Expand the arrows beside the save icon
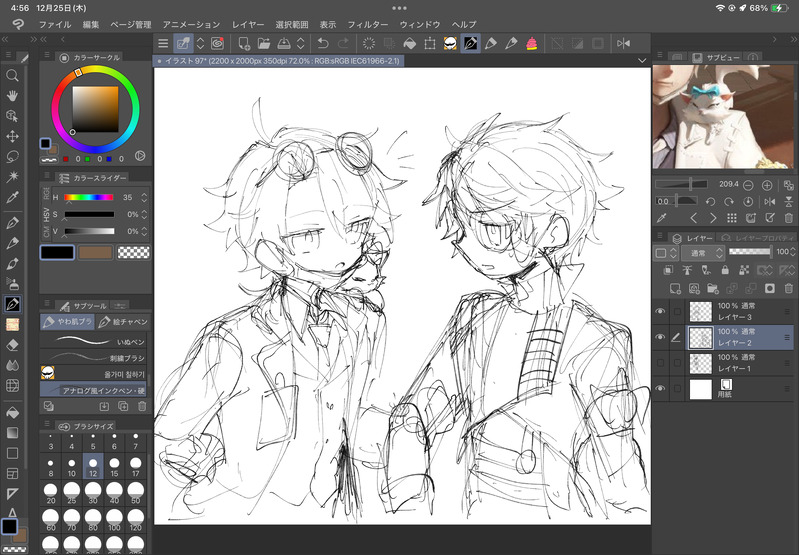The height and width of the screenshot is (555, 799). (x=301, y=43)
